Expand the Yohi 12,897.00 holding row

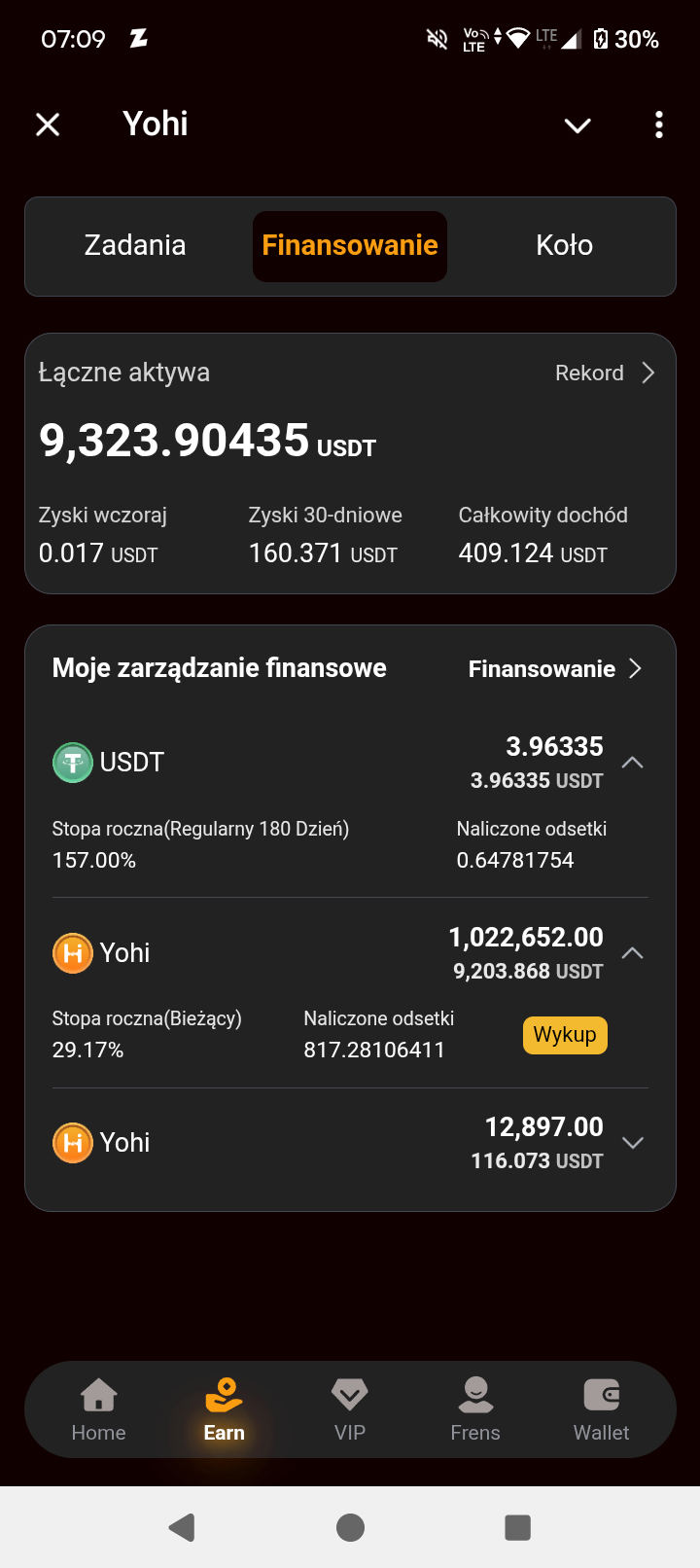coord(632,1143)
